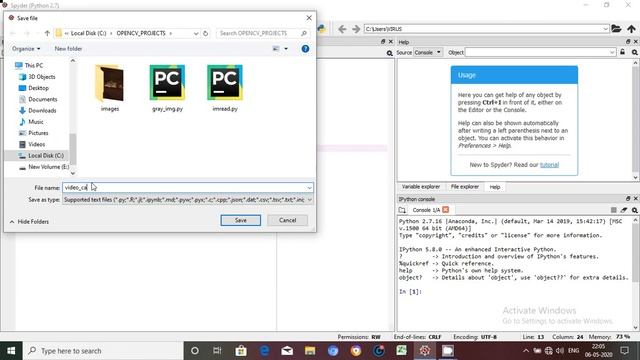Open address bar path dropdown arrow
The width and height of the screenshot is (640, 360).
point(196,33)
